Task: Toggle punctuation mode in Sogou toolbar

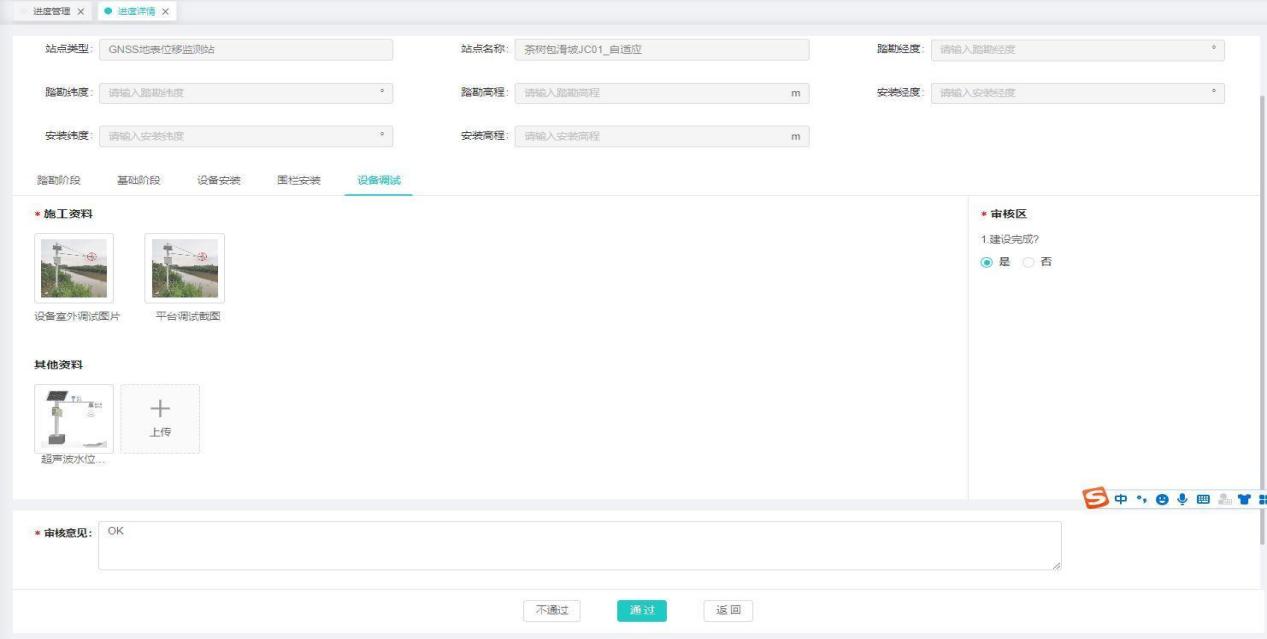Action: coord(1144,499)
